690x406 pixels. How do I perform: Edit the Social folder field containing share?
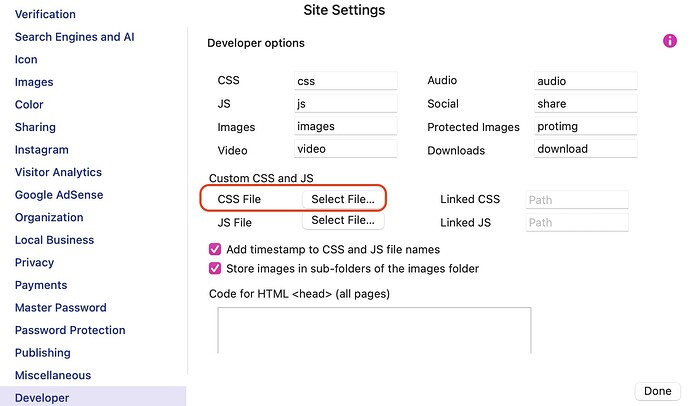coord(586,103)
